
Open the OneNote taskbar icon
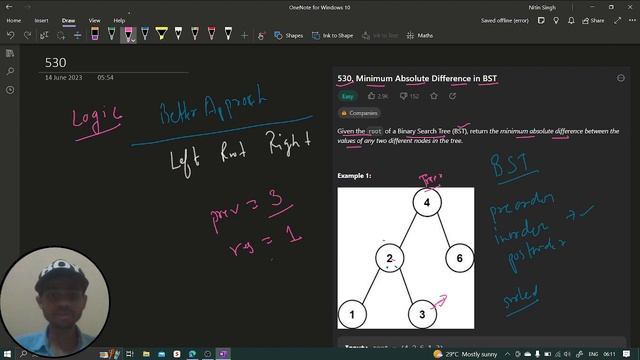223,354
